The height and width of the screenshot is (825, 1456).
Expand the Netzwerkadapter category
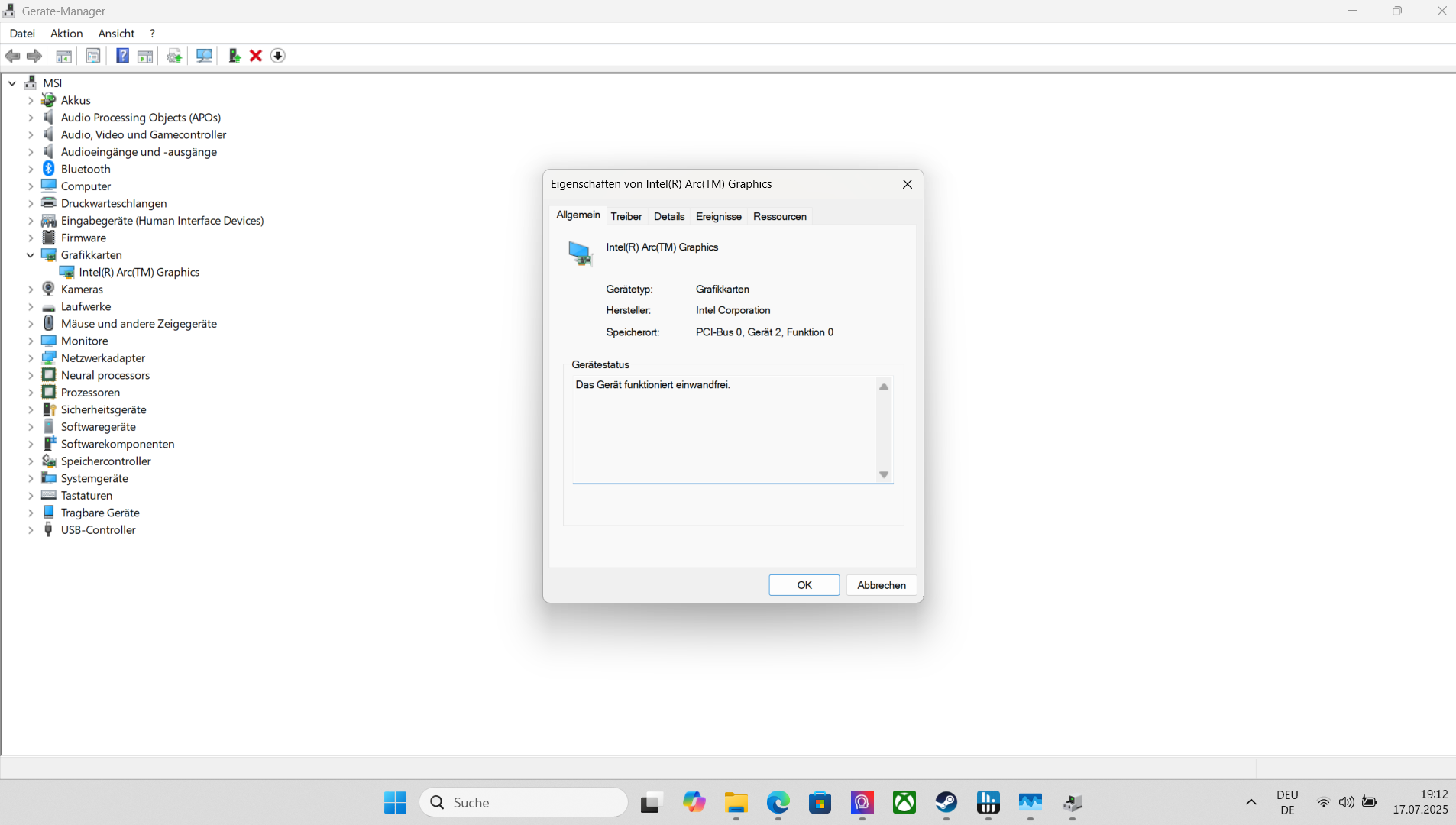(x=31, y=358)
